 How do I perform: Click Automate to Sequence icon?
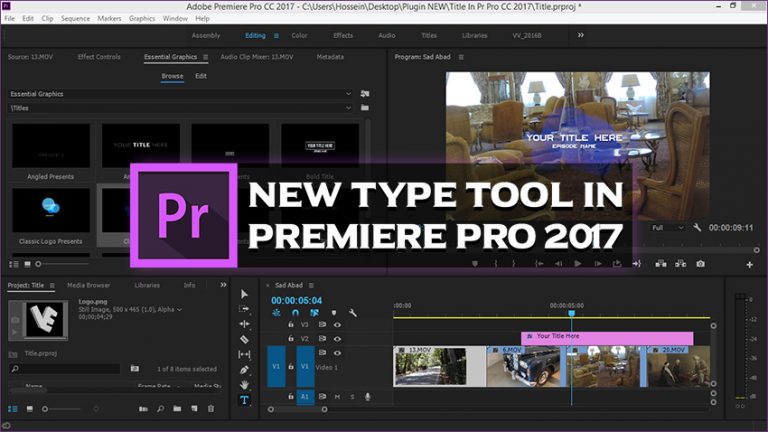point(143,408)
